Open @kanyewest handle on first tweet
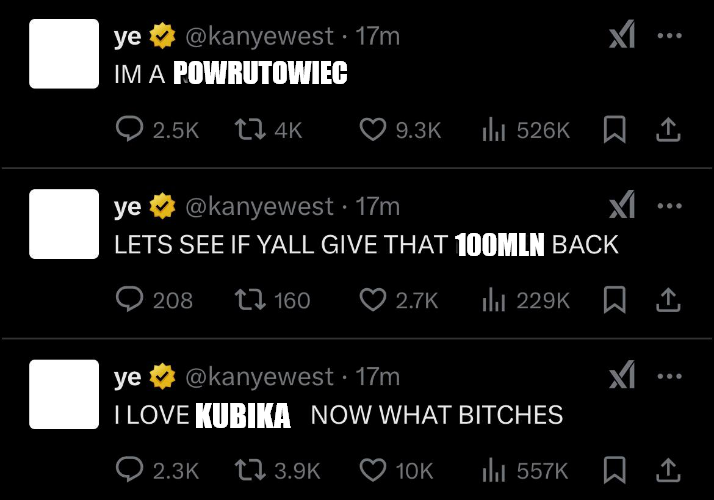714x500 pixels. (259, 36)
